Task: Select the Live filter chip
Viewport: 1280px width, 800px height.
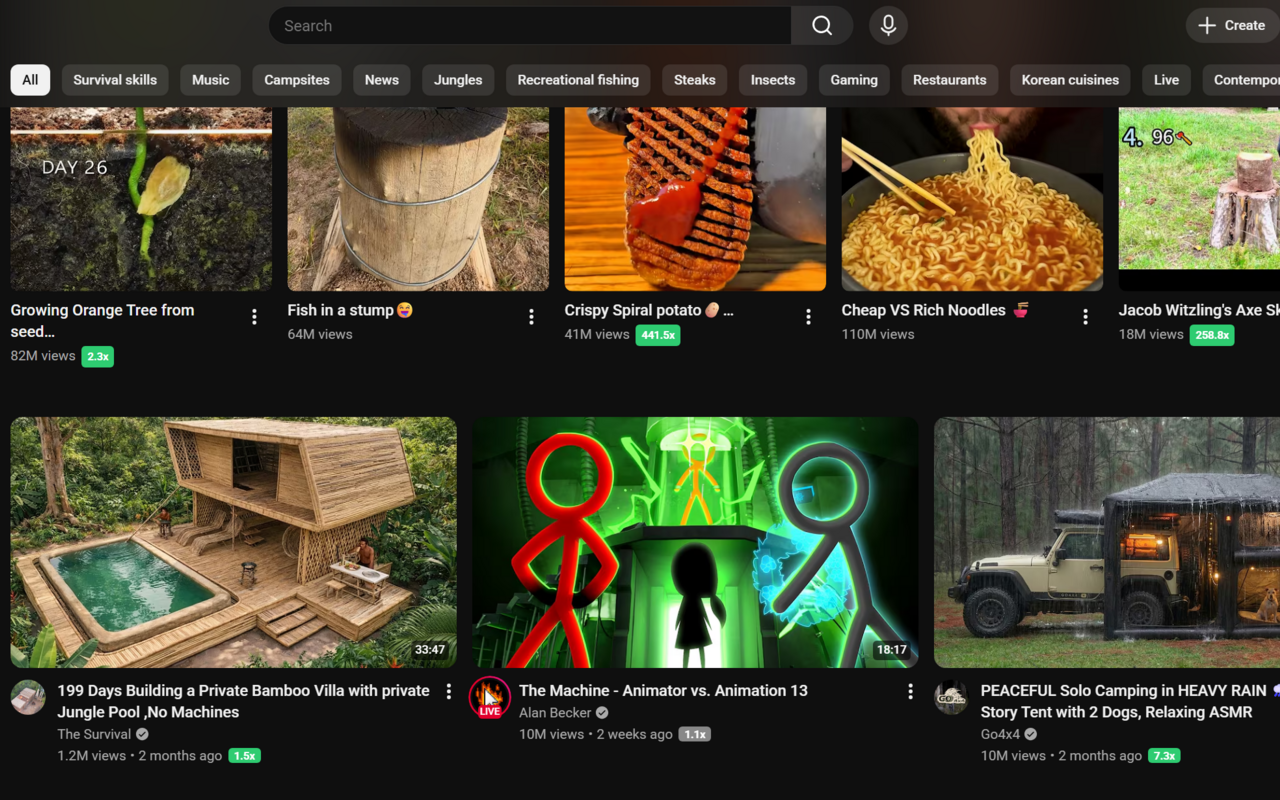Action: (x=1166, y=80)
